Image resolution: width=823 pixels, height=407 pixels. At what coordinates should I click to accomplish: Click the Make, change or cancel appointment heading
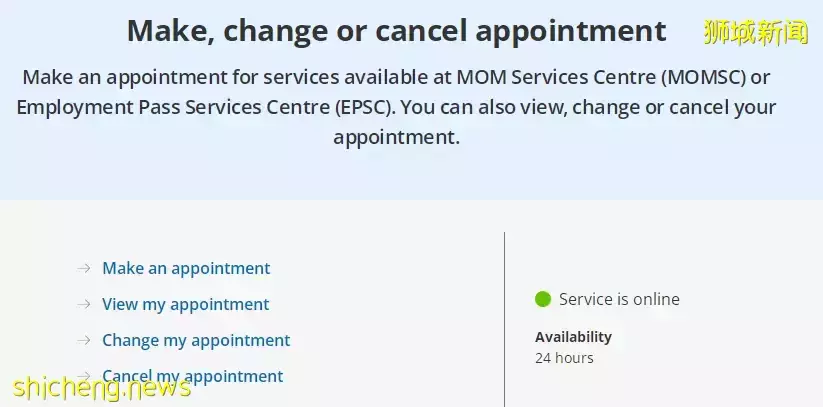coord(396,31)
